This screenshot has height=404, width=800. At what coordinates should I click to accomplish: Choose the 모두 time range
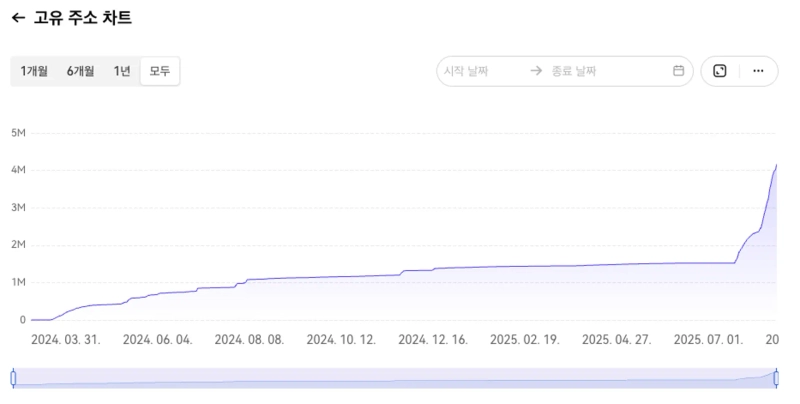(160, 71)
